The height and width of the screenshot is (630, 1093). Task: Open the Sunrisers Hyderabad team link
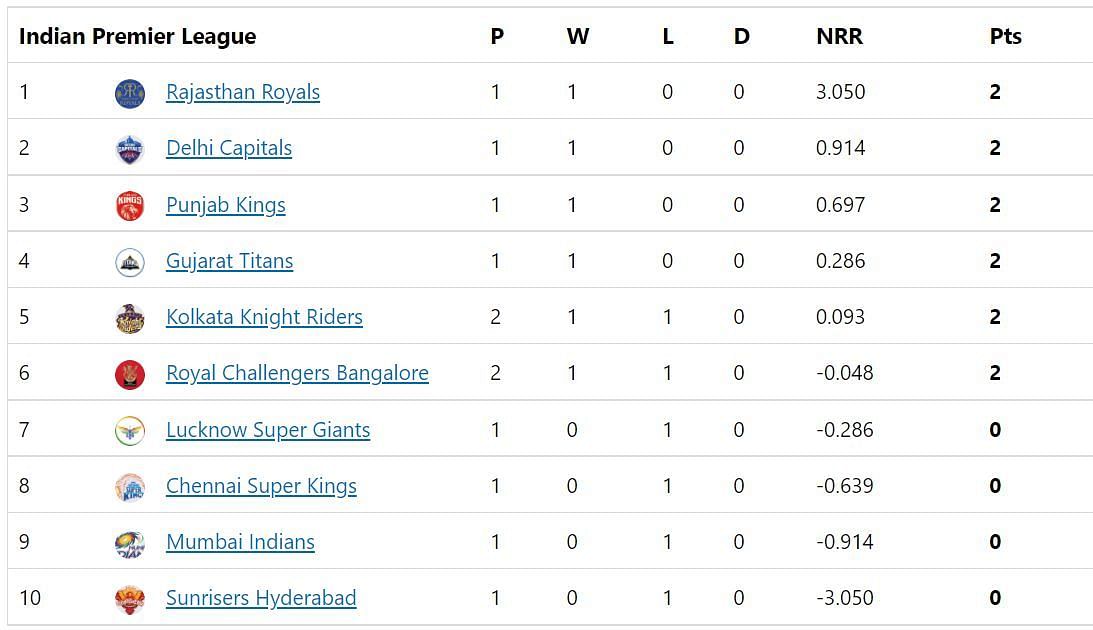point(261,598)
